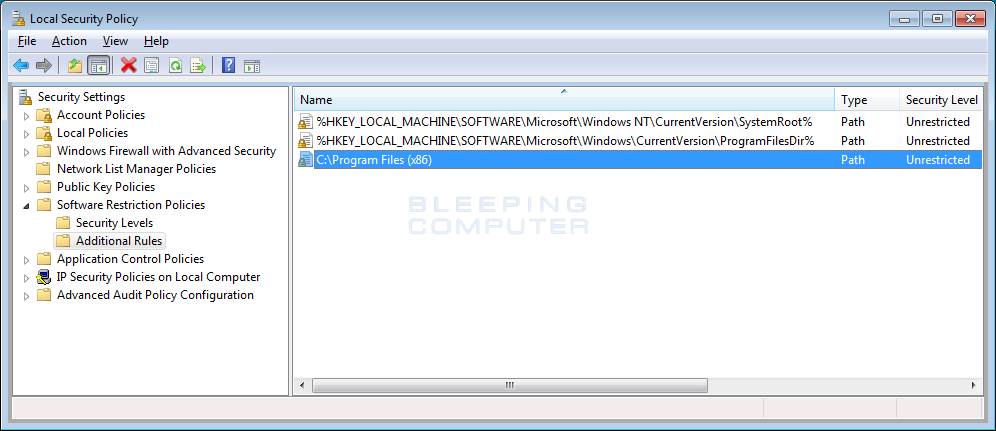Select the Additional Rules tree item
Screen dimensions: 996x431
pyautogui.click(x=119, y=241)
